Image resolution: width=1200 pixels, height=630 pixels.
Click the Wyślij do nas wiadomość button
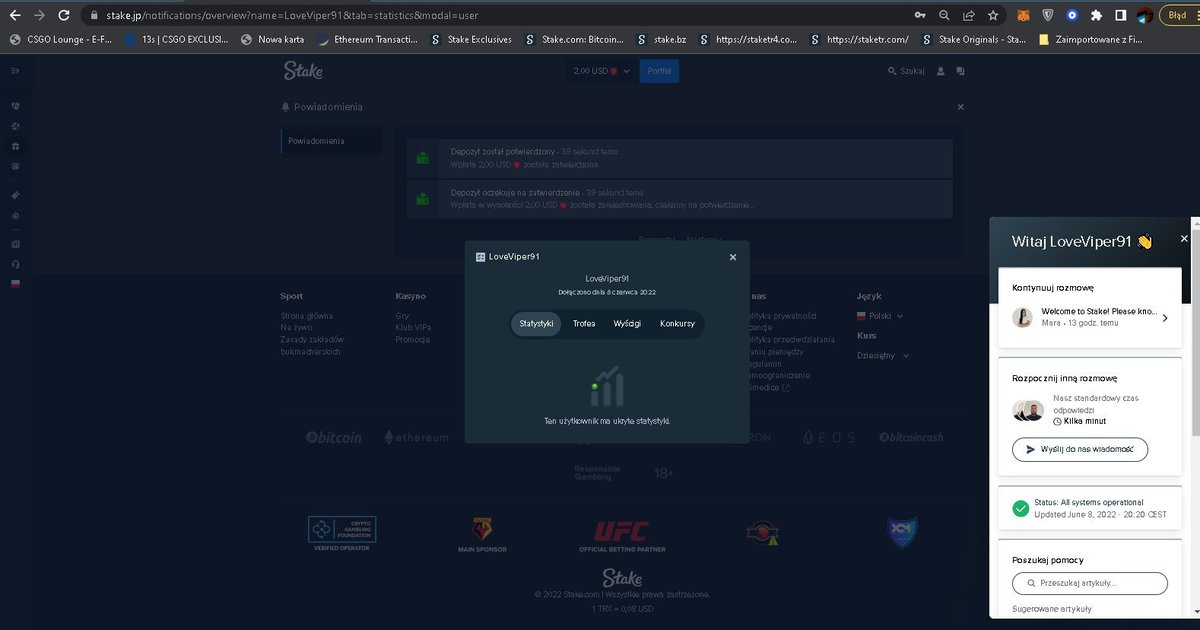[1080, 450]
